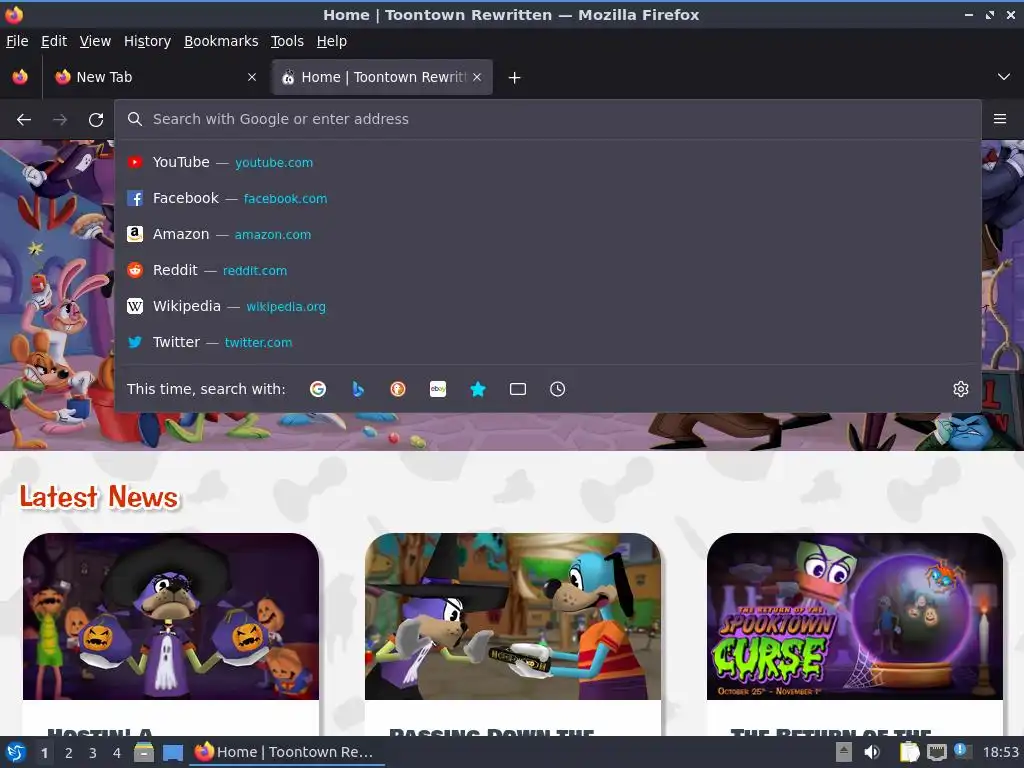Open the Help menu
The image size is (1024, 768).
pos(332,41)
